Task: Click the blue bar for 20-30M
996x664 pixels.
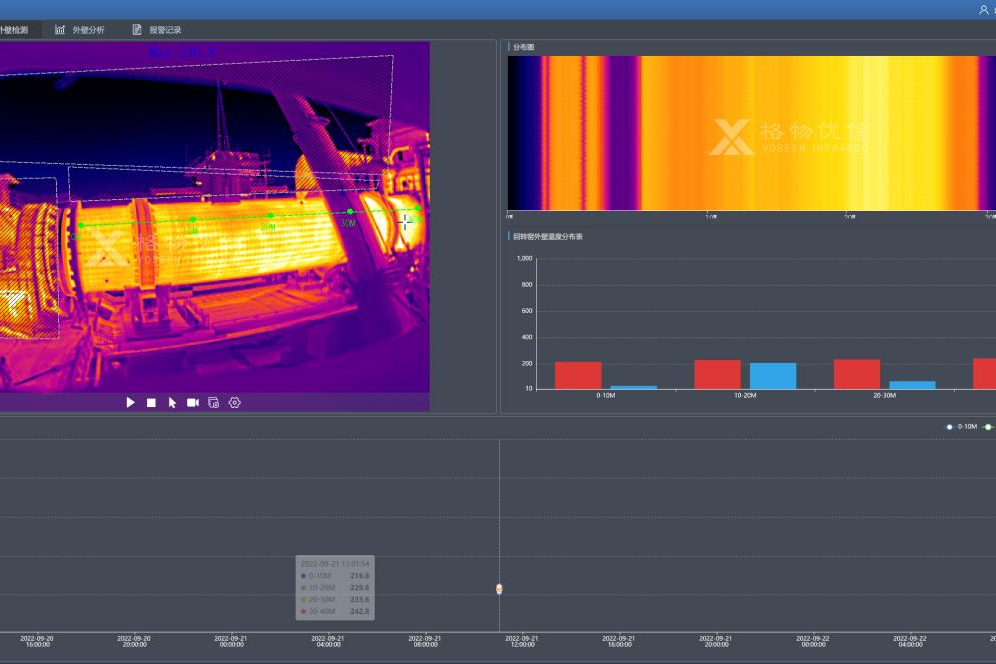Action: [x=912, y=385]
